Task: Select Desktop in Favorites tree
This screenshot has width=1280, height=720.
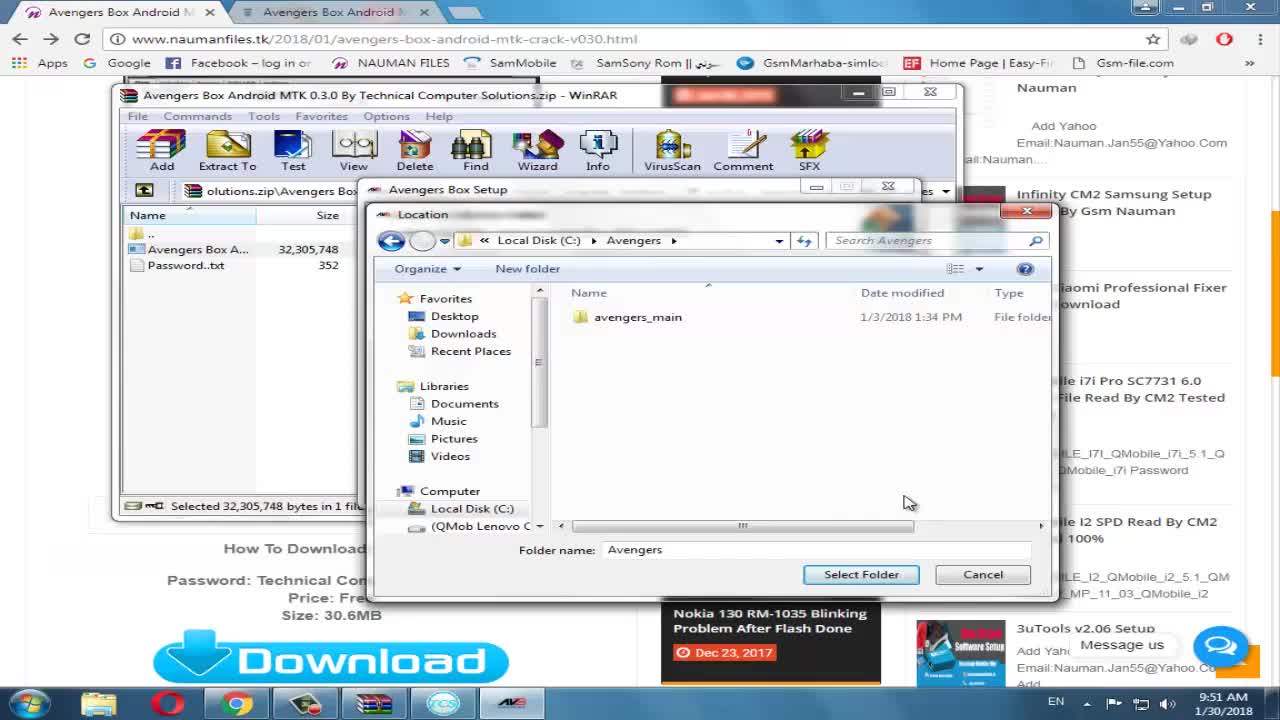Action: pos(443,316)
